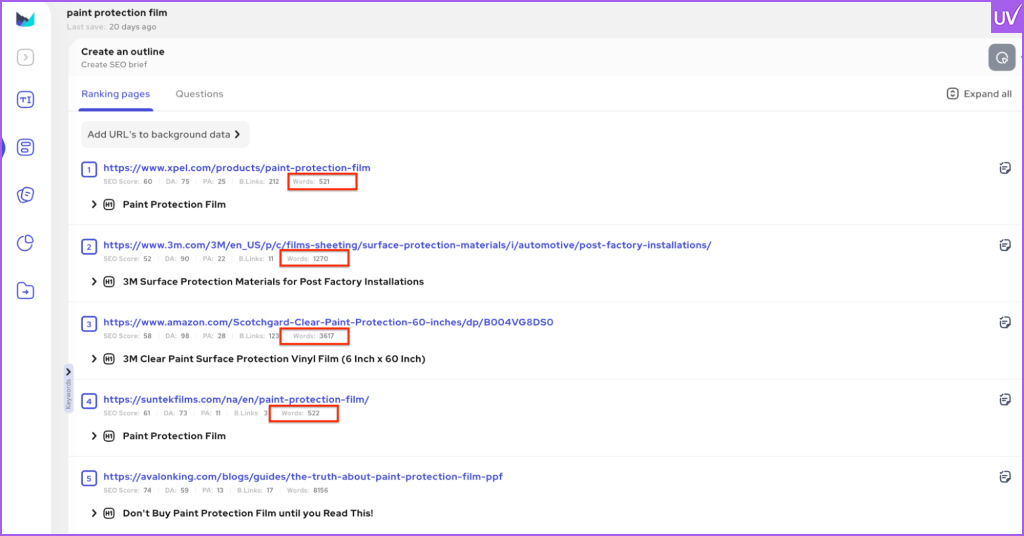Switch to the Questions tab
Image resolution: width=1024 pixels, height=536 pixels.
point(199,94)
